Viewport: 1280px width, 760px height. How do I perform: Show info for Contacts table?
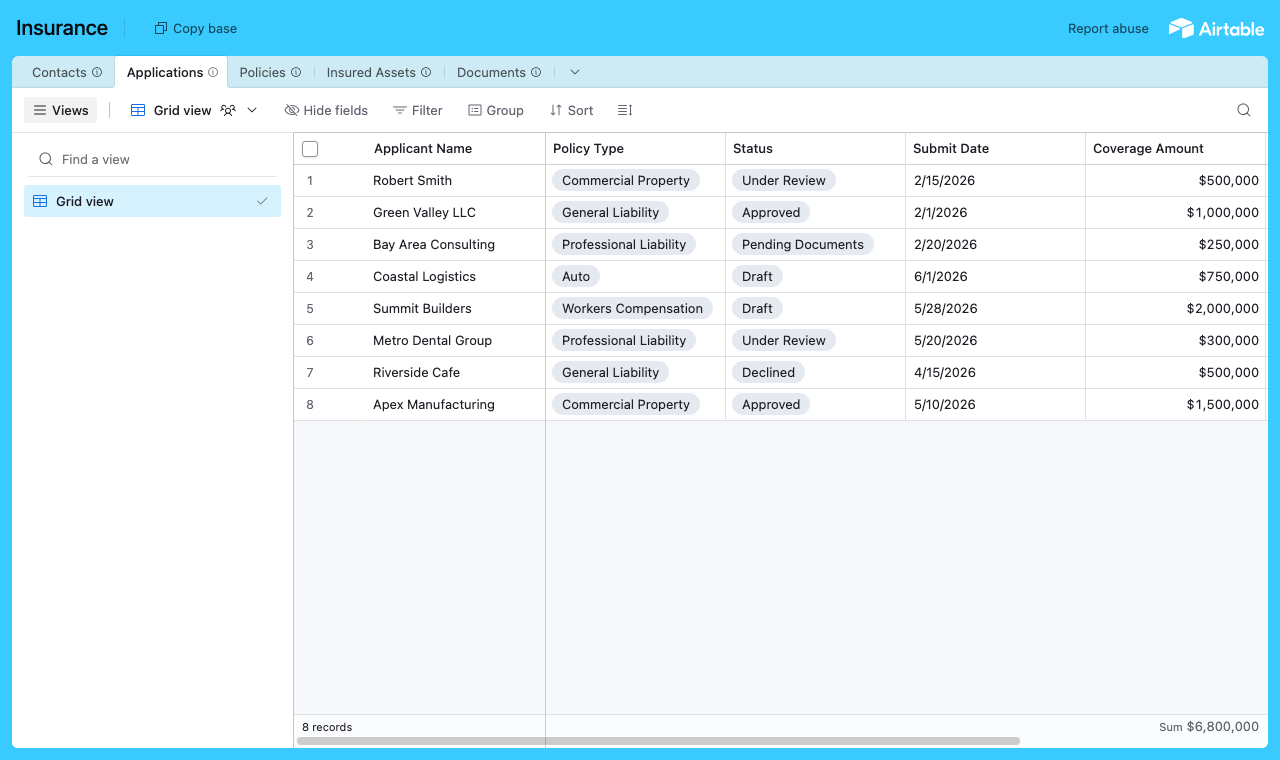click(97, 72)
